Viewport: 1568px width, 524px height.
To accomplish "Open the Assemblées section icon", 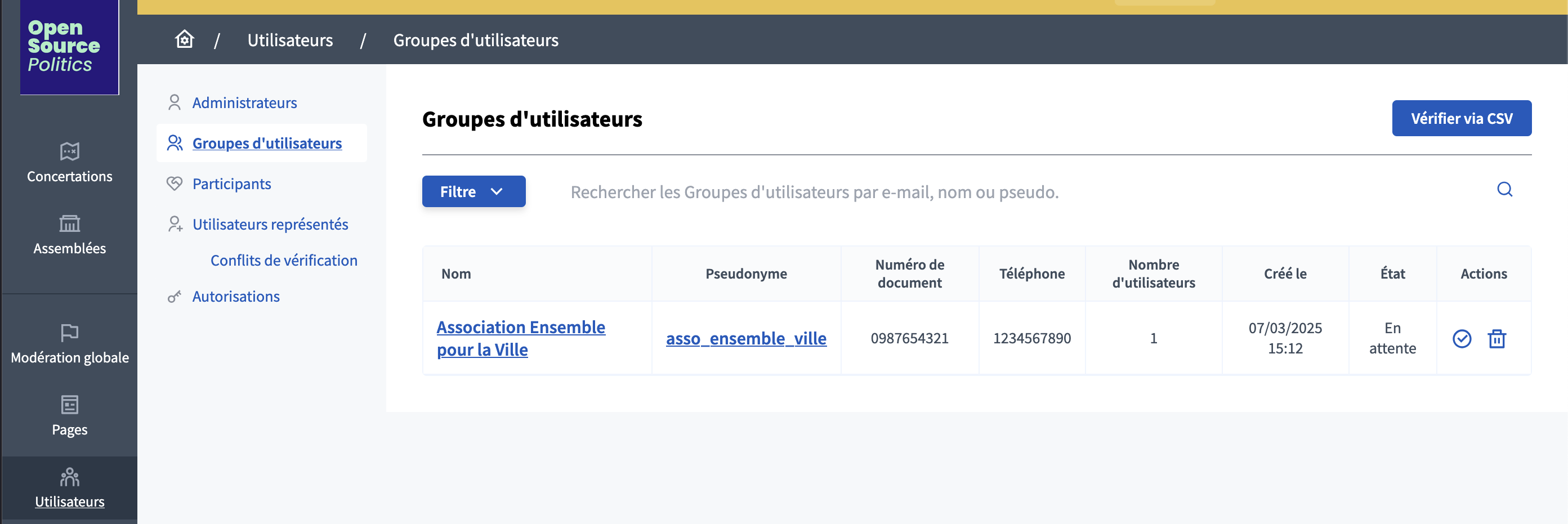I will tap(69, 223).
